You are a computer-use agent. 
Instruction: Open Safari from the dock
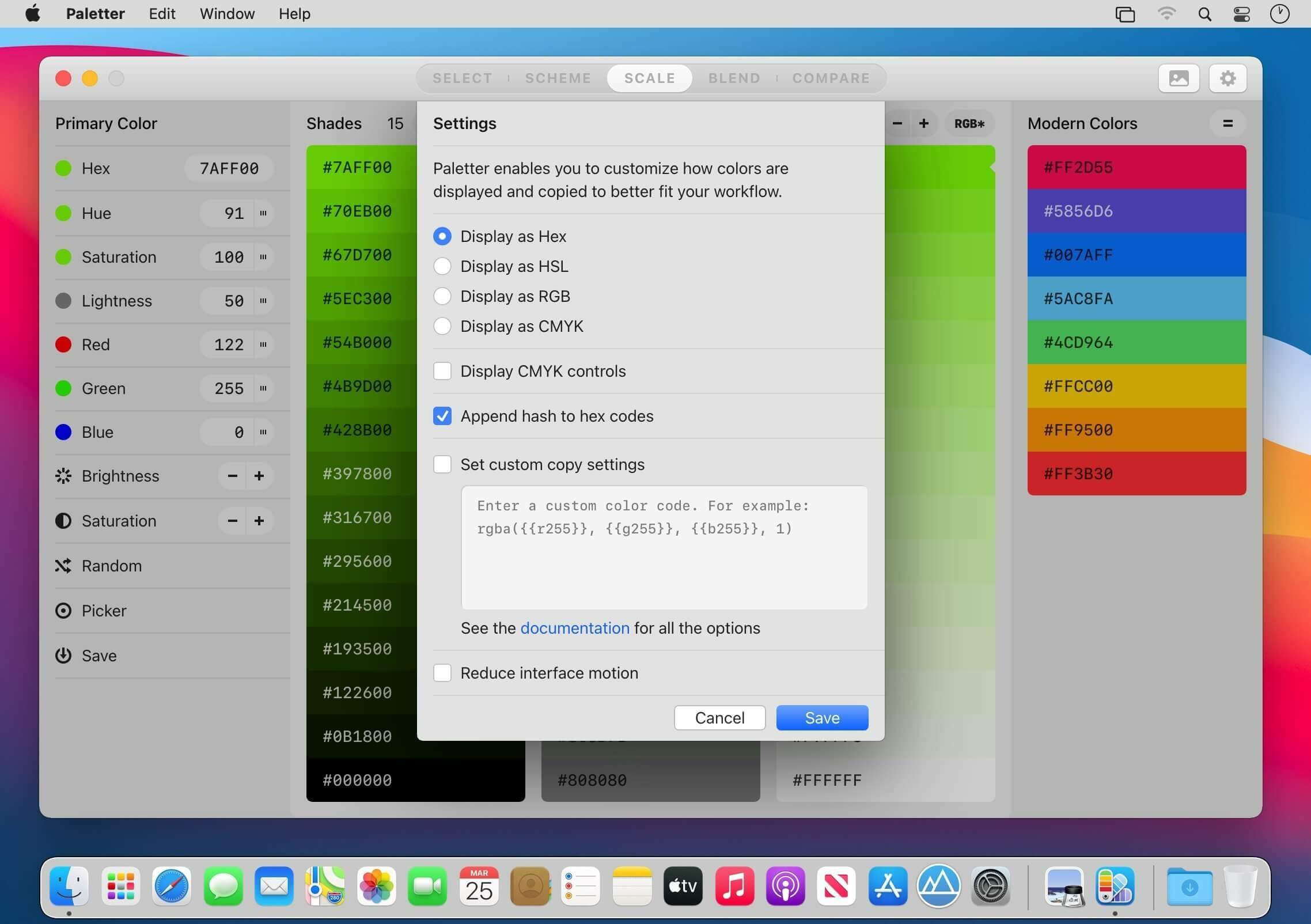pyautogui.click(x=172, y=886)
